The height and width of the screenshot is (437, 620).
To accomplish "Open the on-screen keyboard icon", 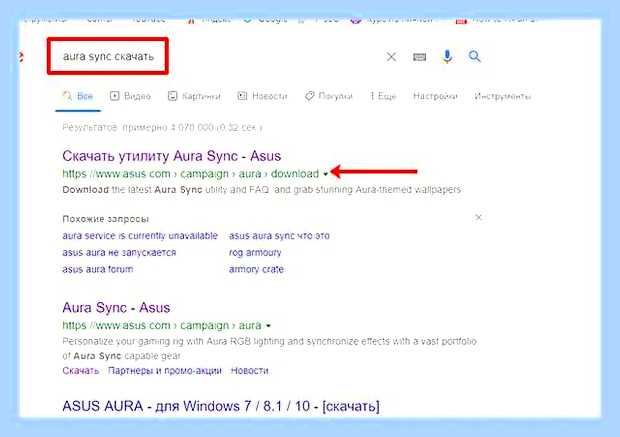I will [x=419, y=57].
